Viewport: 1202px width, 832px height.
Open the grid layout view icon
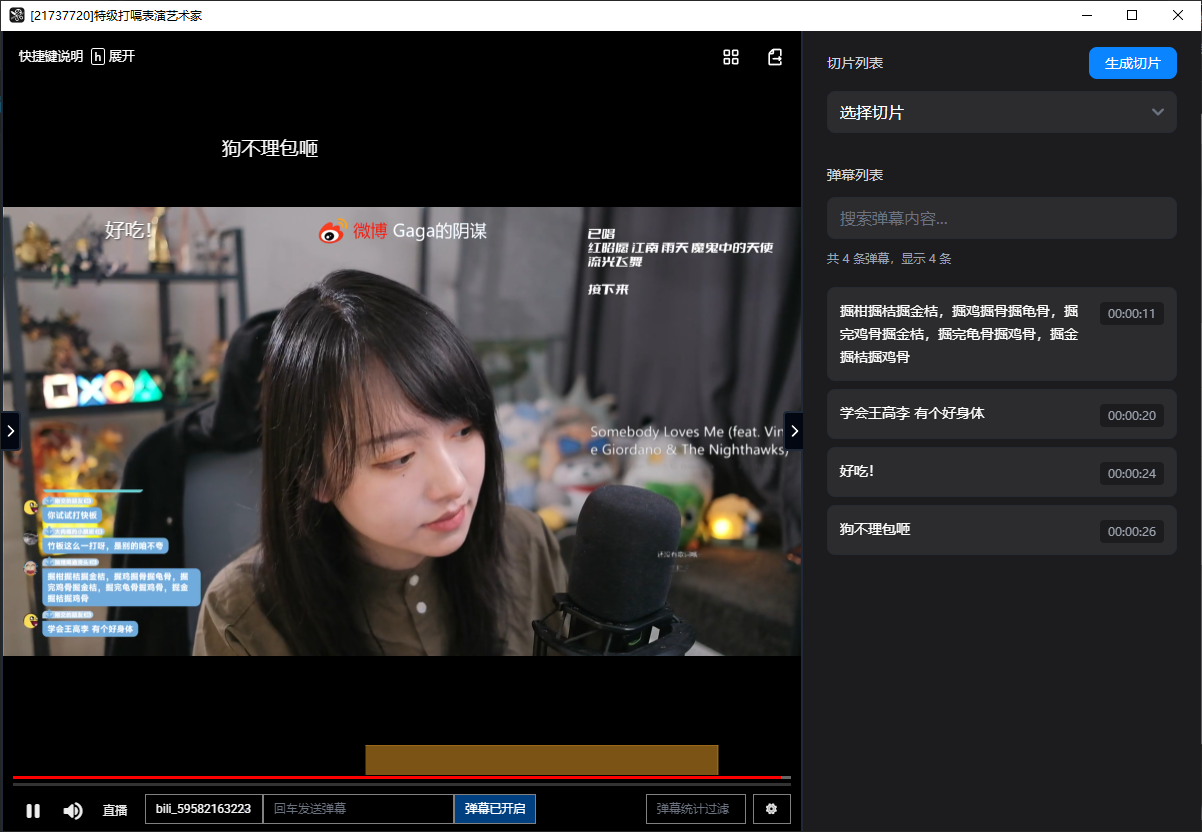tap(731, 57)
